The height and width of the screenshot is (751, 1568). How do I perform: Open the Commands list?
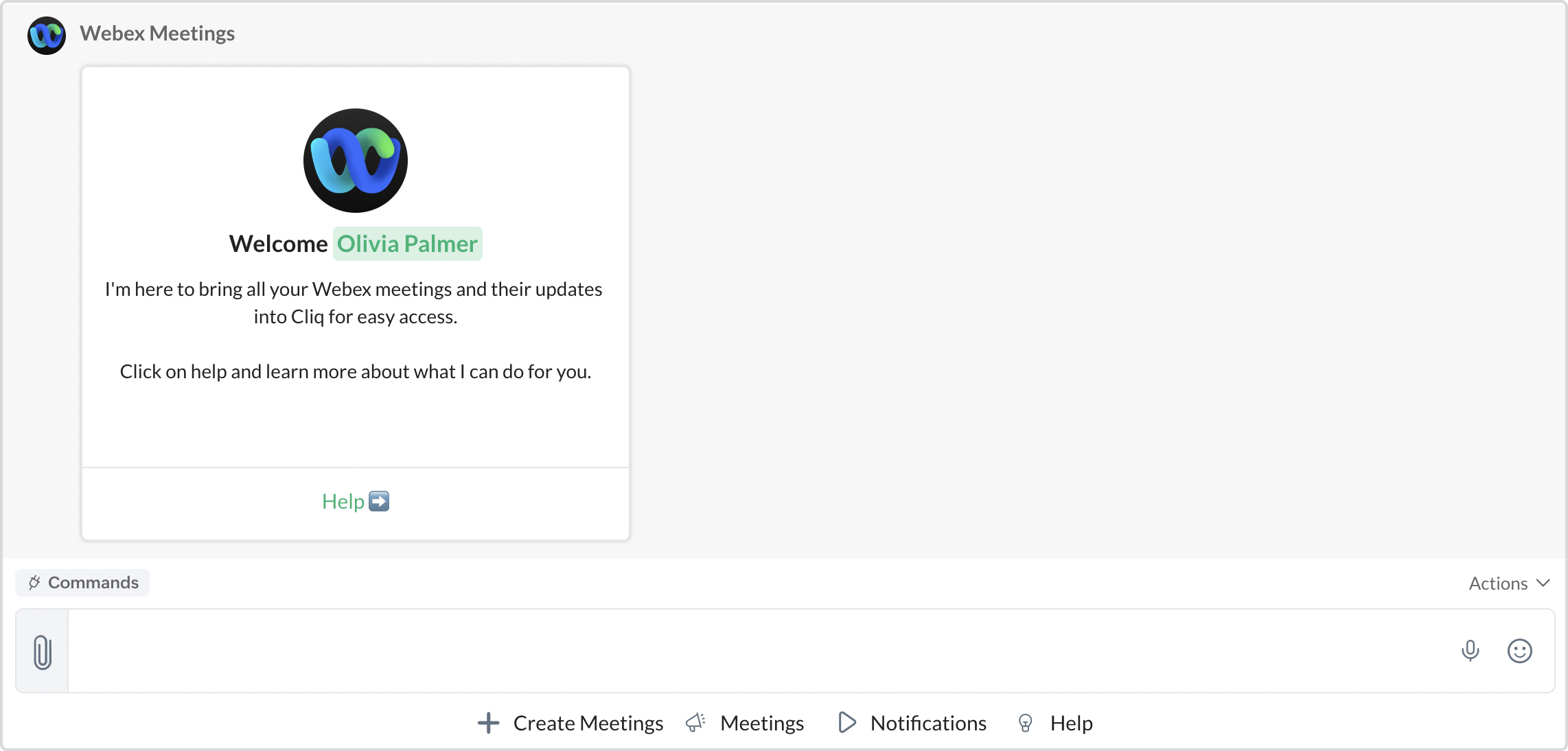(93, 583)
